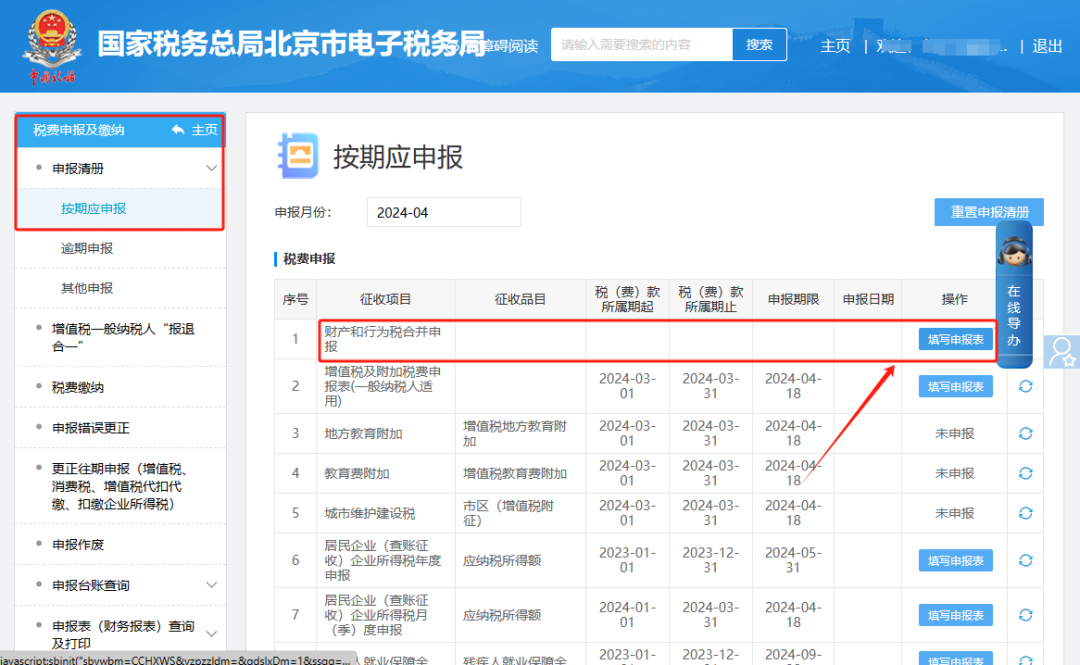Click the 按期应申报 page title icon

(x=298, y=156)
